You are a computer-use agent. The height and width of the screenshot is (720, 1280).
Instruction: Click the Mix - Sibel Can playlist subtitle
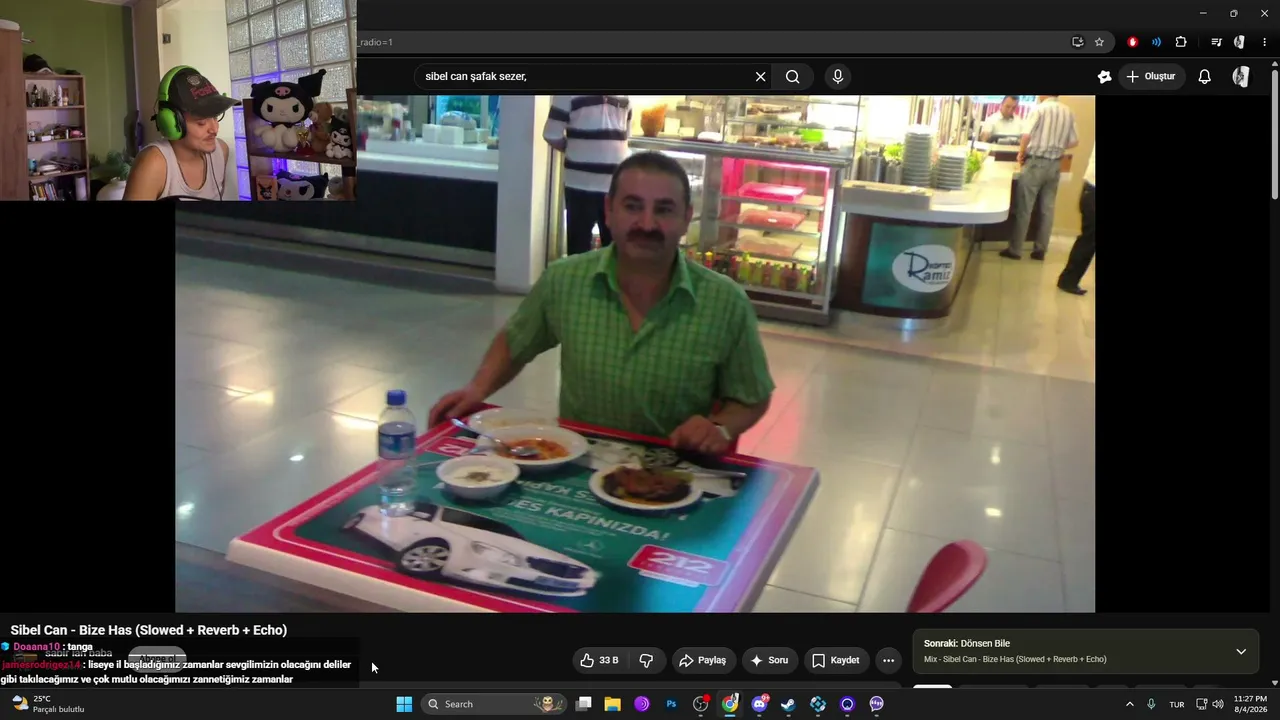pos(1015,660)
